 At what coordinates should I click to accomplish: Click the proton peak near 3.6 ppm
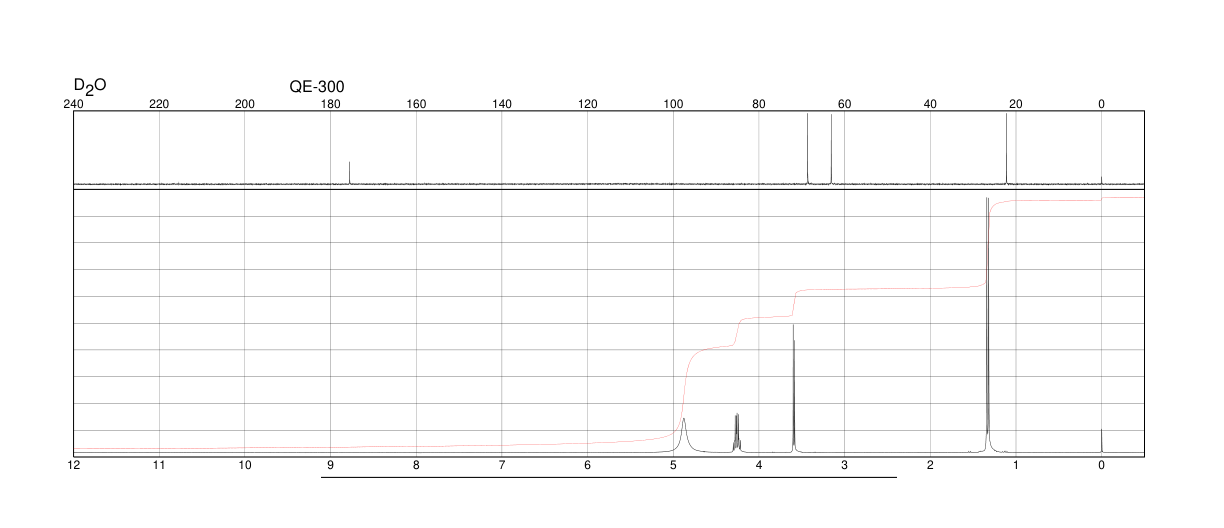pyautogui.click(x=793, y=388)
